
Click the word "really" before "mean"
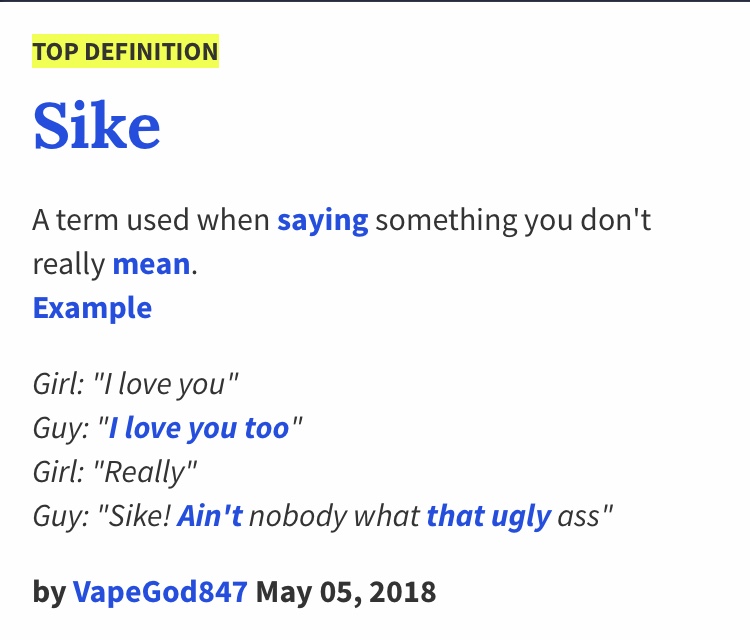pyautogui.click(x=69, y=264)
